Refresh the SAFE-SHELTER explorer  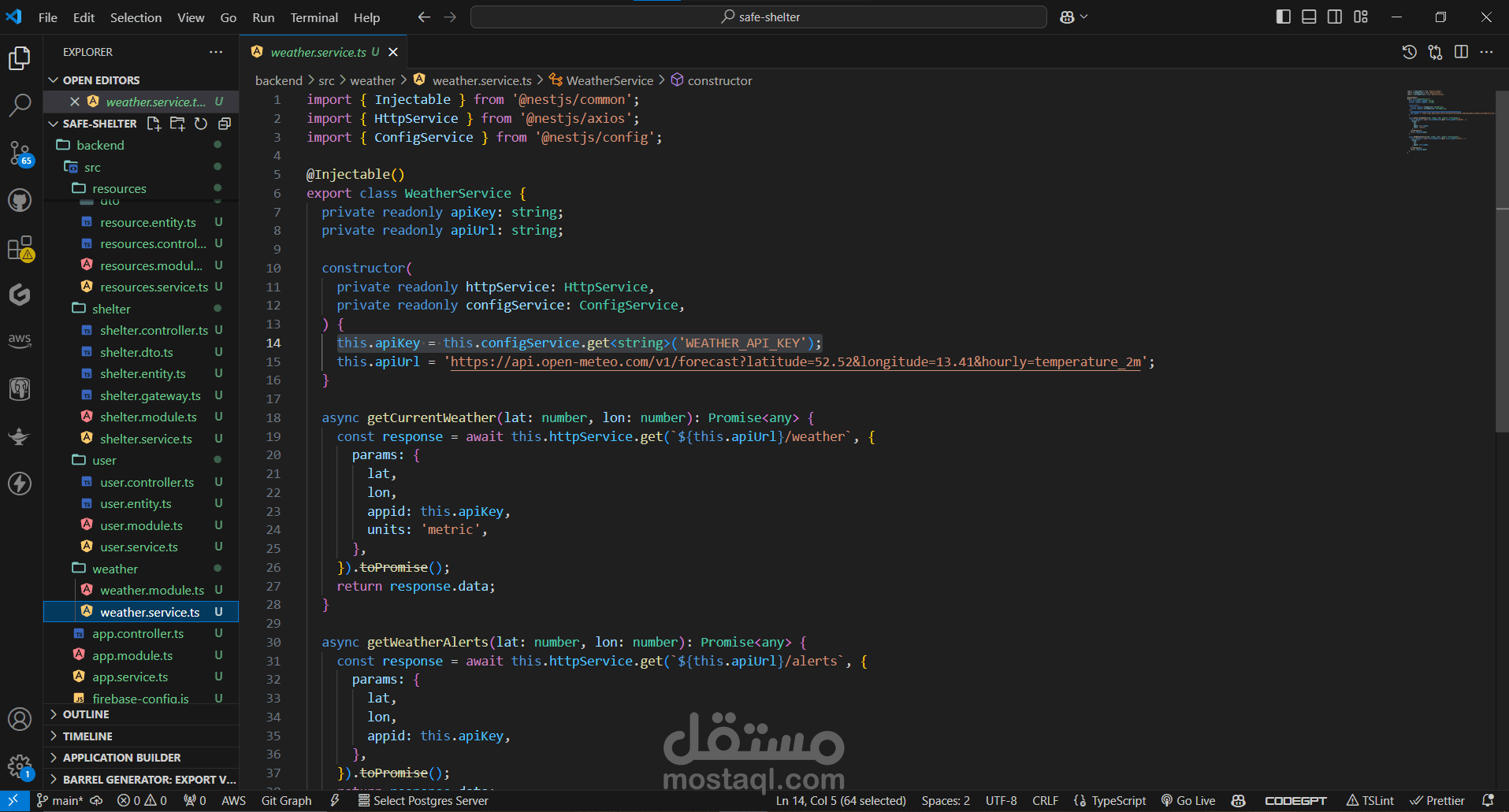[201, 124]
